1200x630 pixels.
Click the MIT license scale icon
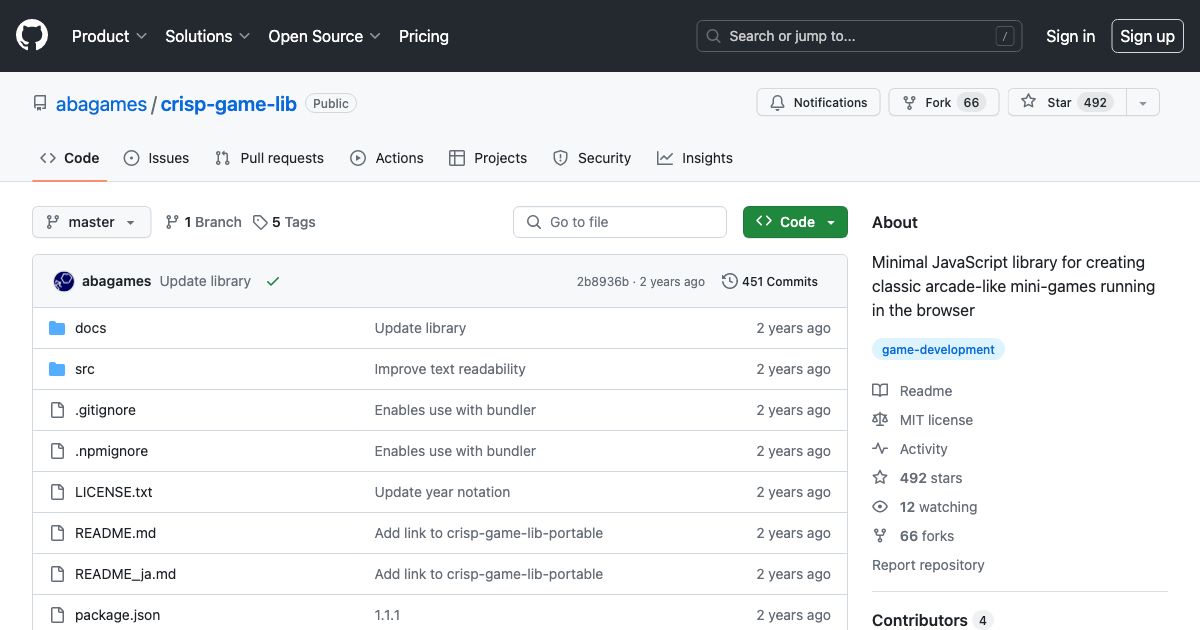point(881,419)
